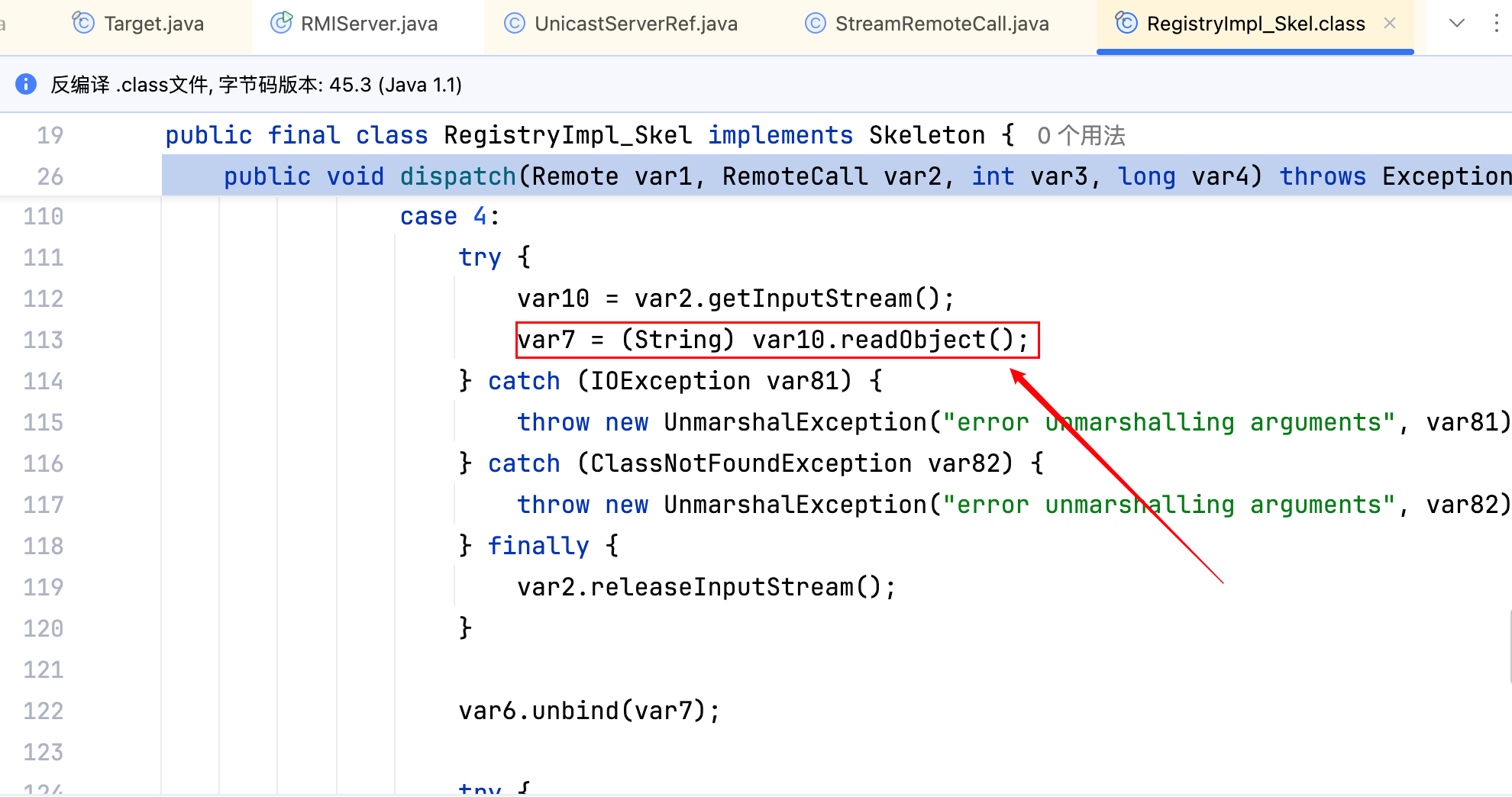Click the RMIServer.java runnable class icon
The height and width of the screenshot is (797, 1512).
click(x=281, y=24)
